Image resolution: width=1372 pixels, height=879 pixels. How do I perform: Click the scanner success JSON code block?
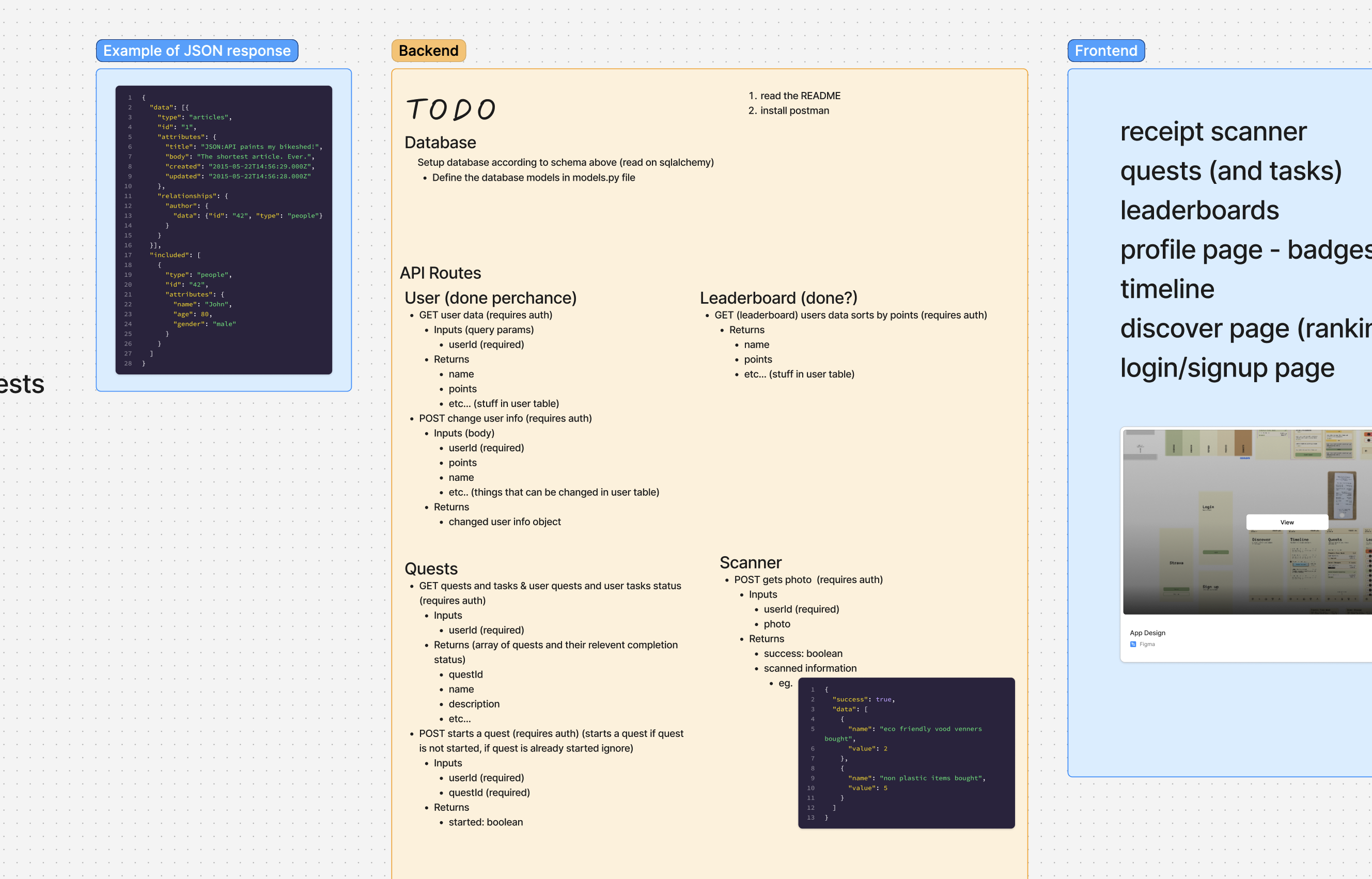[x=906, y=753]
